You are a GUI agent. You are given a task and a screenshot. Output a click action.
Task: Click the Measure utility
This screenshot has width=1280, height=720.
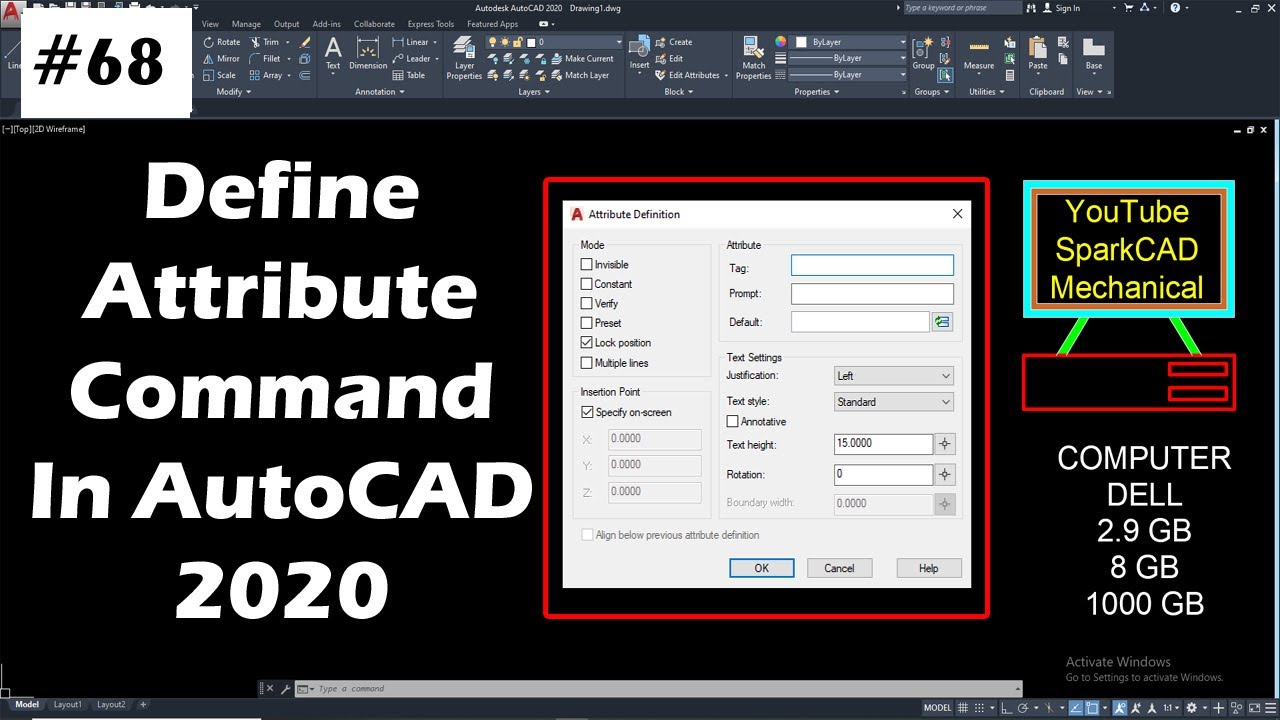pos(979,54)
